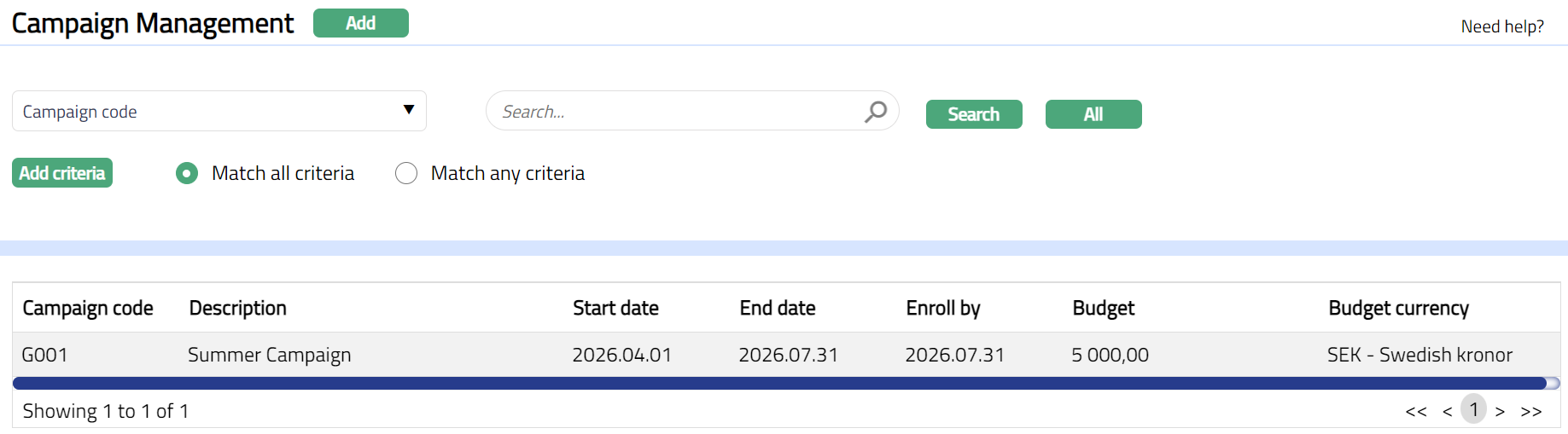Open the G001 Summer Campaign row
Viewport: 1568px width, 434px height.
tap(269, 355)
